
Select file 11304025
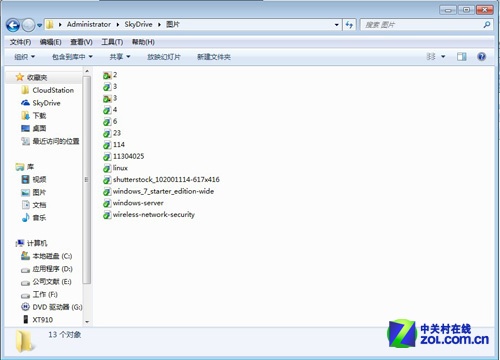tap(128, 156)
